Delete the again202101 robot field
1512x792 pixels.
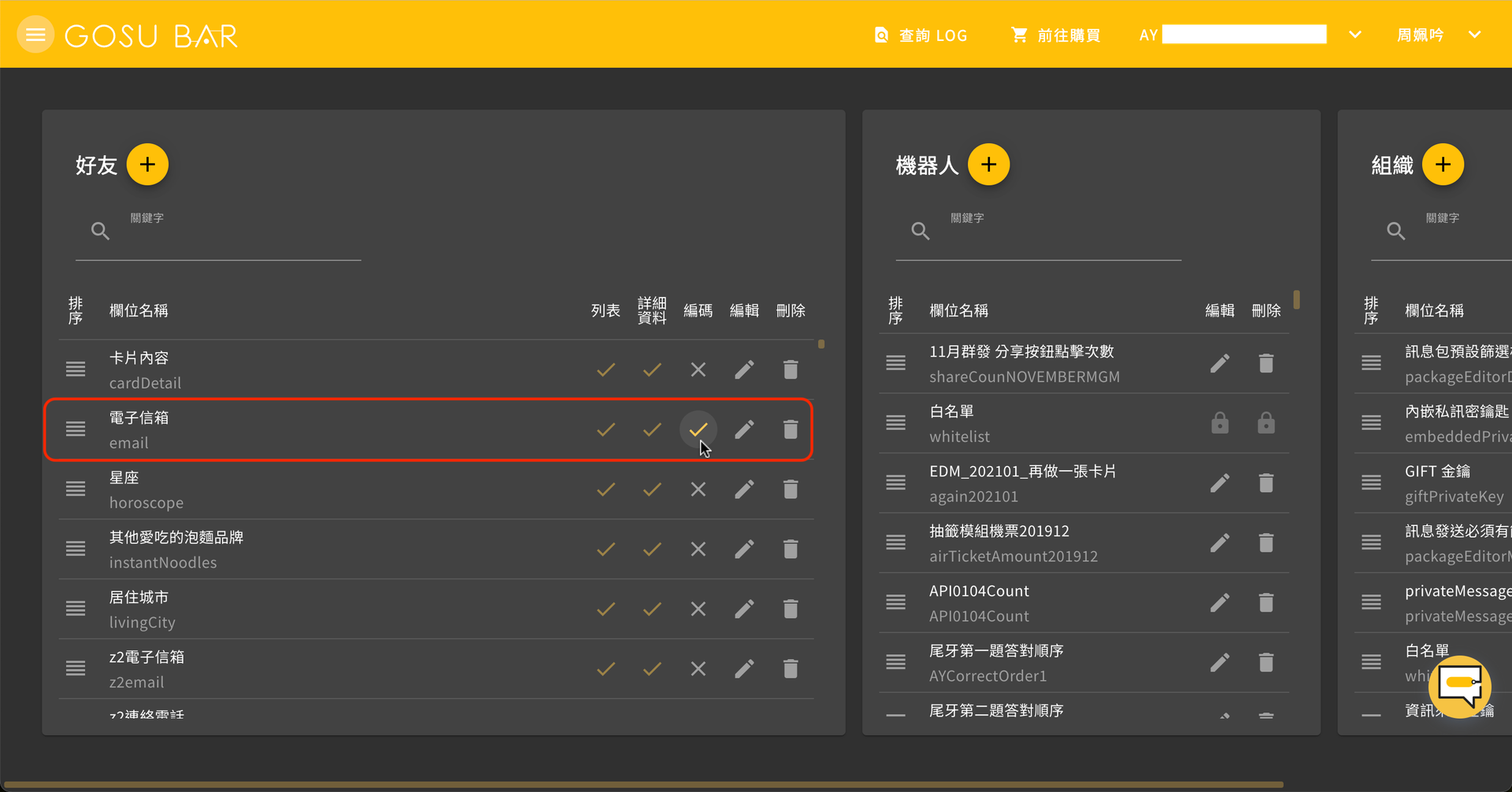[1266, 483]
